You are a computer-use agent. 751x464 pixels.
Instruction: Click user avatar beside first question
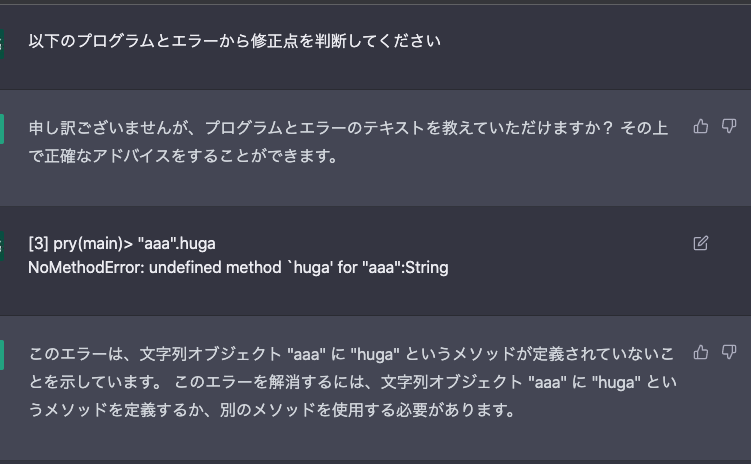pyautogui.click(x=1, y=44)
